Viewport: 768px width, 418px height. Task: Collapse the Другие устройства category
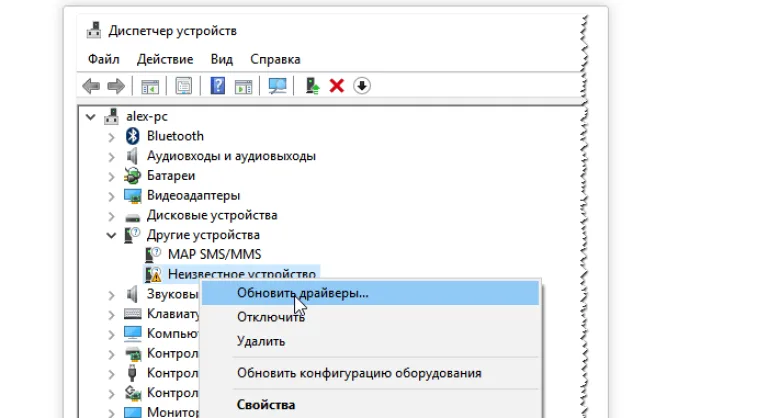pyautogui.click(x=111, y=235)
